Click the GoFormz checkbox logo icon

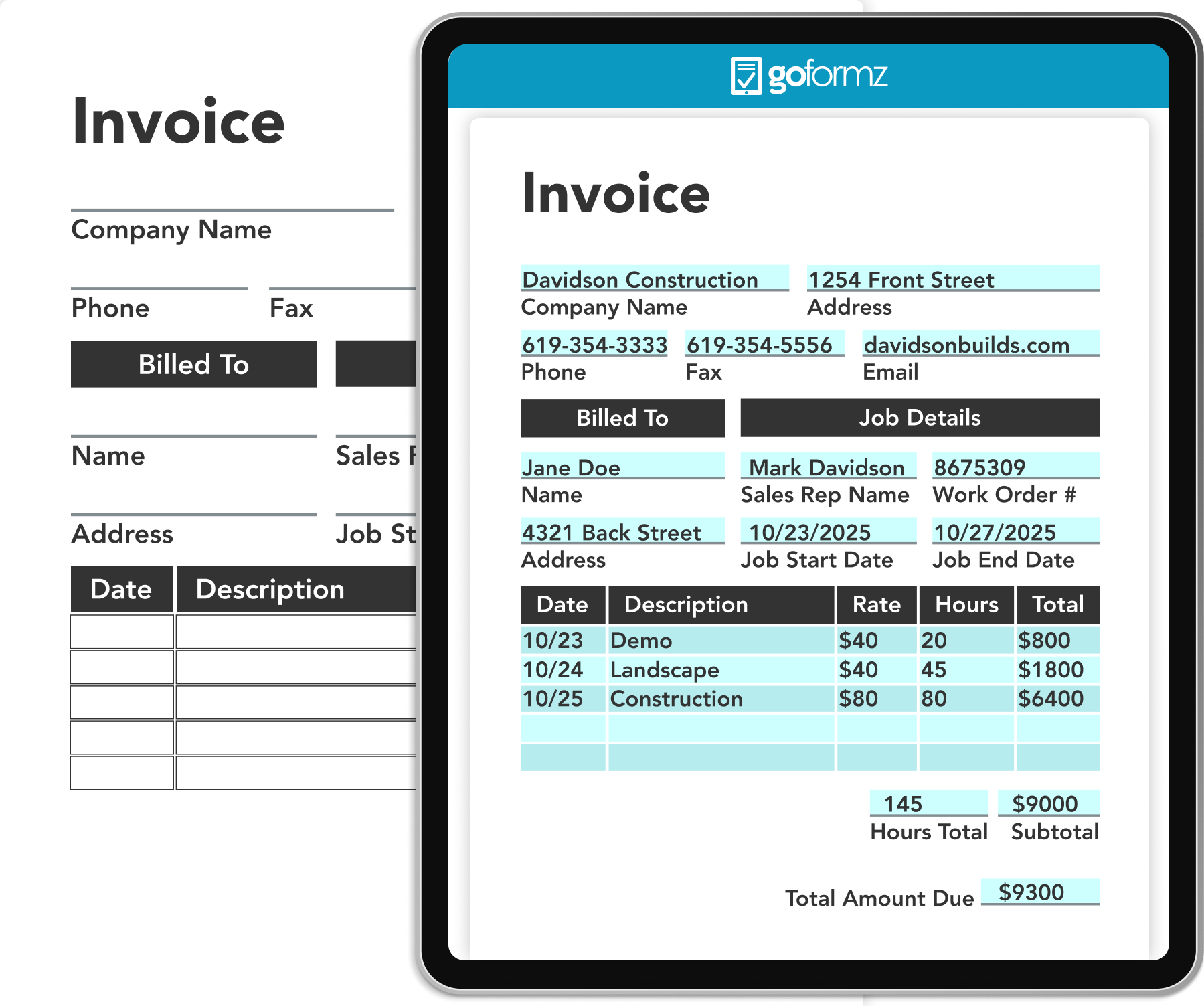click(745, 76)
